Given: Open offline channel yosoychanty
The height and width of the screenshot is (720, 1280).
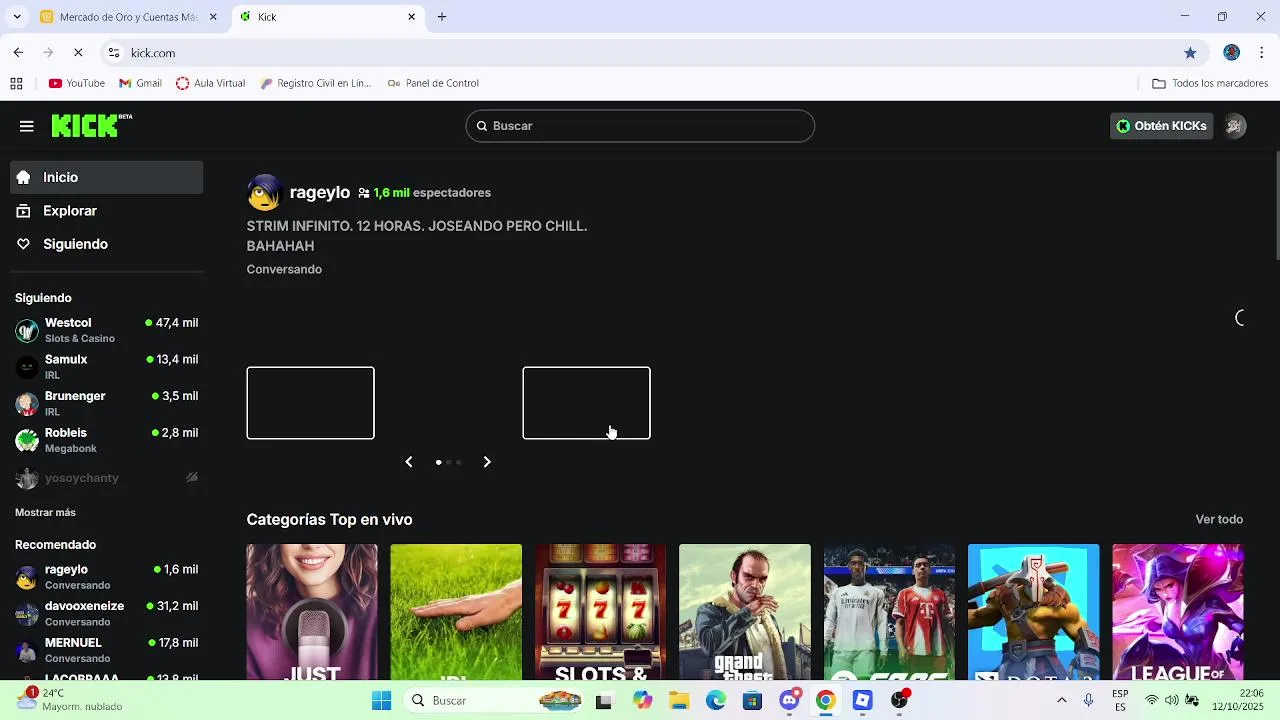Looking at the screenshot, I should (x=107, y=478).
